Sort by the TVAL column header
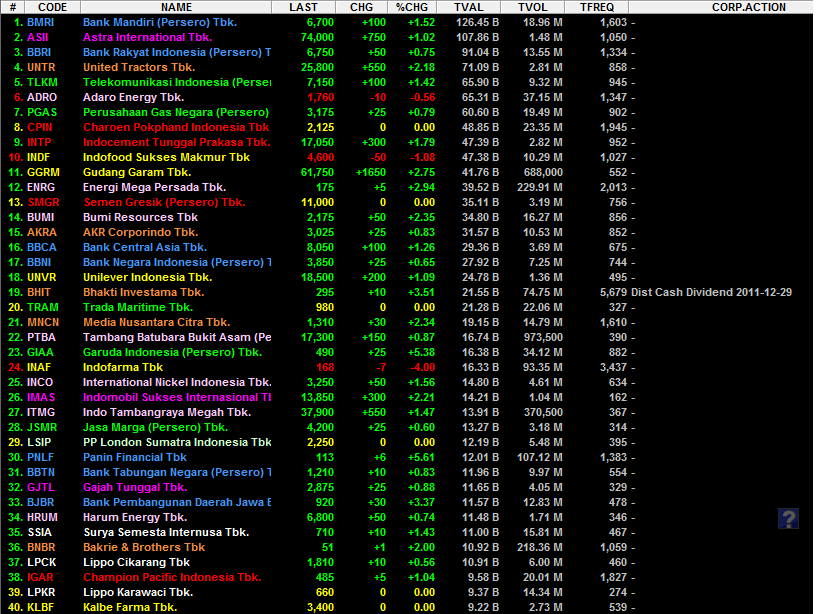Viewport: 816px width, 614px height. click(x=469, y=7)
